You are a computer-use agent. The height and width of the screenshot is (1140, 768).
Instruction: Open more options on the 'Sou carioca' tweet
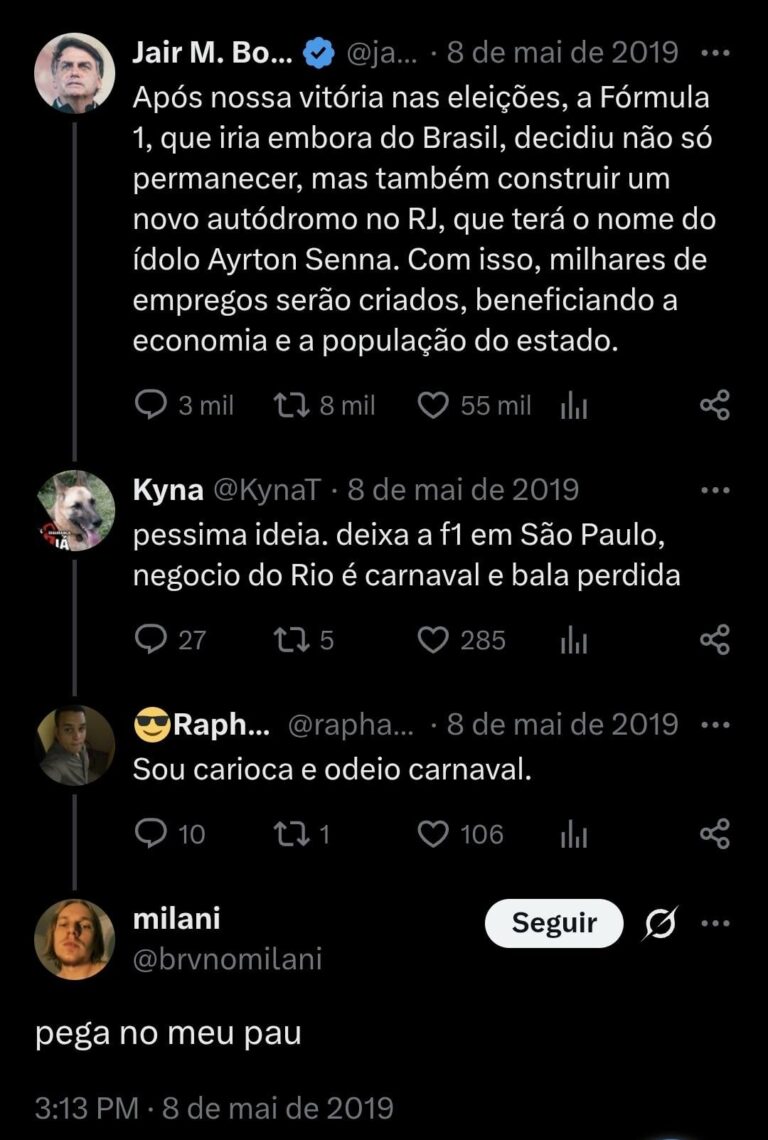(x=716, y=724)
